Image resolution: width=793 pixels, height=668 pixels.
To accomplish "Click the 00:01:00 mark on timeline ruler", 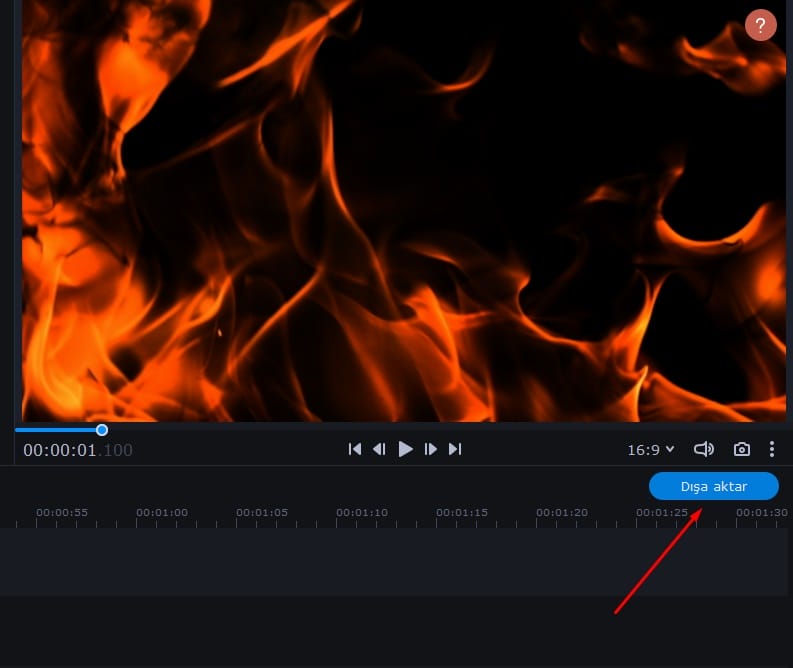I will pyautogui.click(x=162, y=512).
